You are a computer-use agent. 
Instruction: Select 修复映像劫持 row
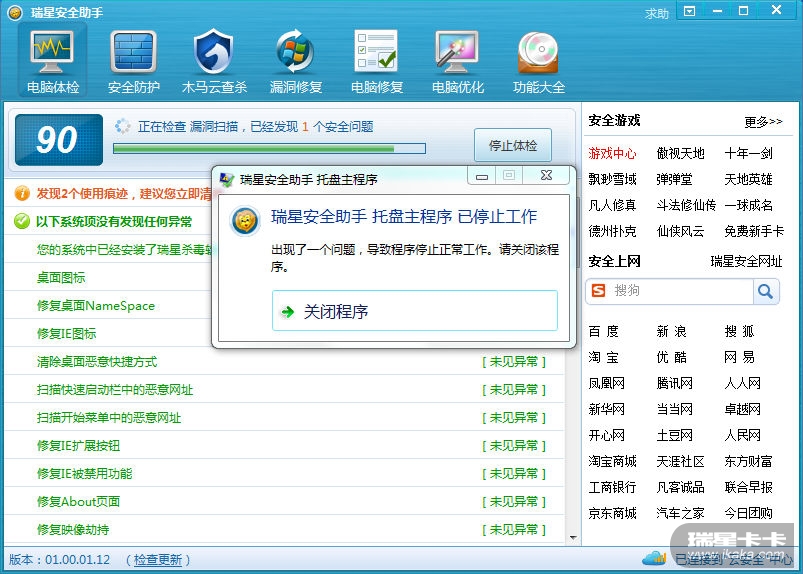coord(285,529)
